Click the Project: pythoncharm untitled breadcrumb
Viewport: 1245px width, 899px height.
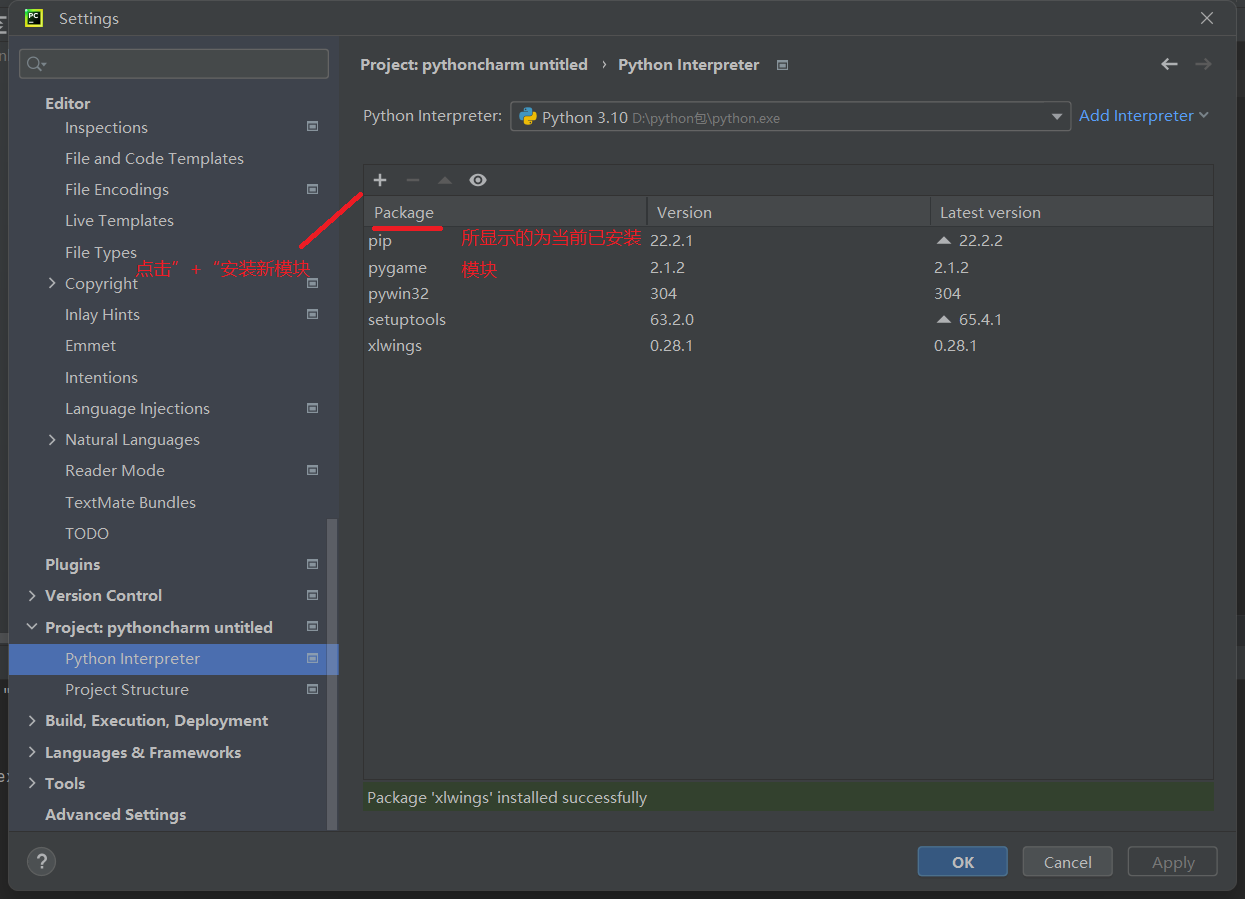point(474,65)
